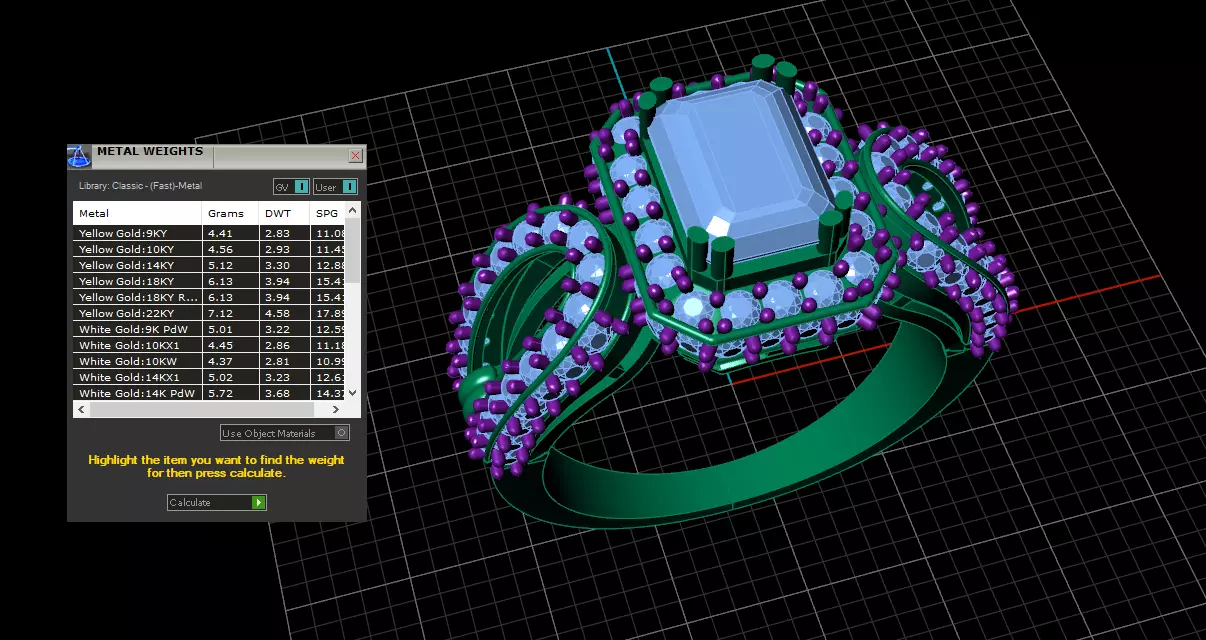This screenshot has height=640, width=1206.
Task: Click the vertical scrollbar thumb
Action: point(353,252)
